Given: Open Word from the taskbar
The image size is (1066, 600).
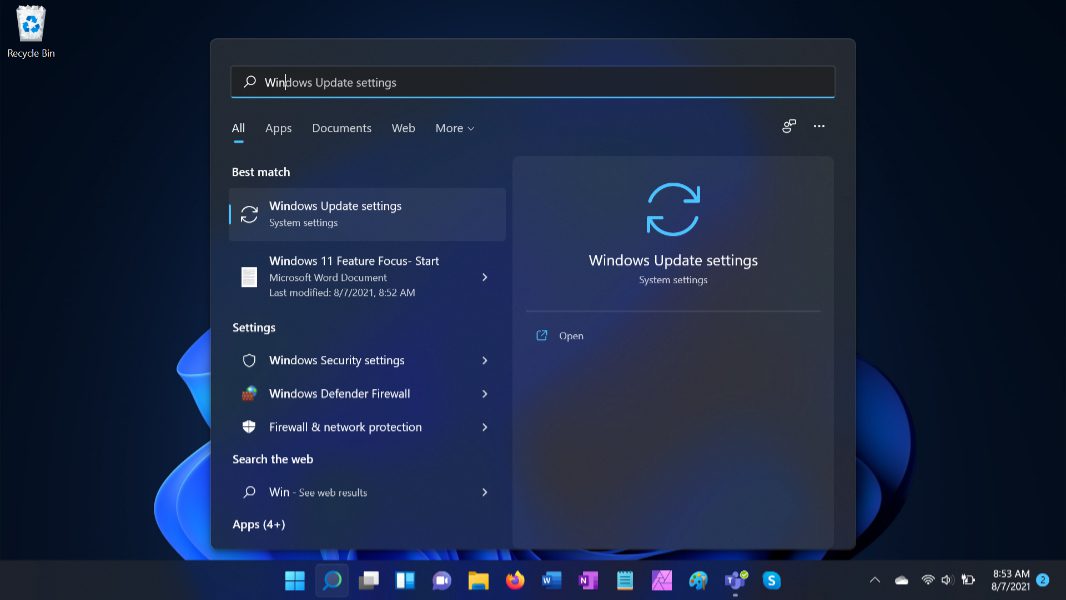Looking at the screenshot, I should click(551, 580).
